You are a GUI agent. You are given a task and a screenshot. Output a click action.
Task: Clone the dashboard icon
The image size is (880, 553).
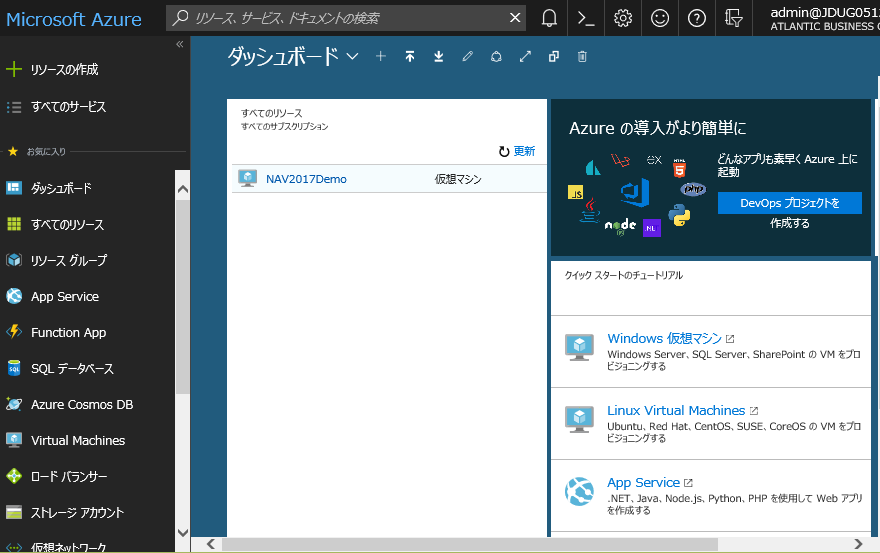click(x=554, y=56)
